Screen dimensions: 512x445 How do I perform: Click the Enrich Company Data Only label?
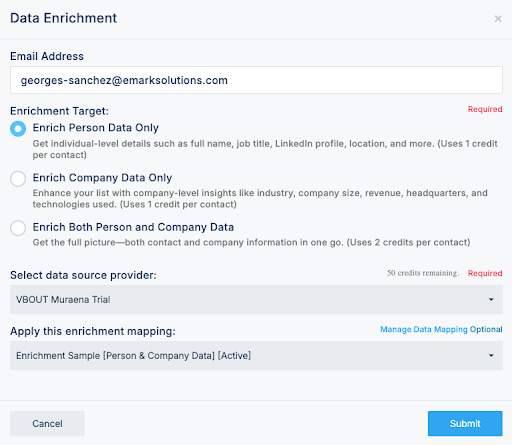coord(102,178)
